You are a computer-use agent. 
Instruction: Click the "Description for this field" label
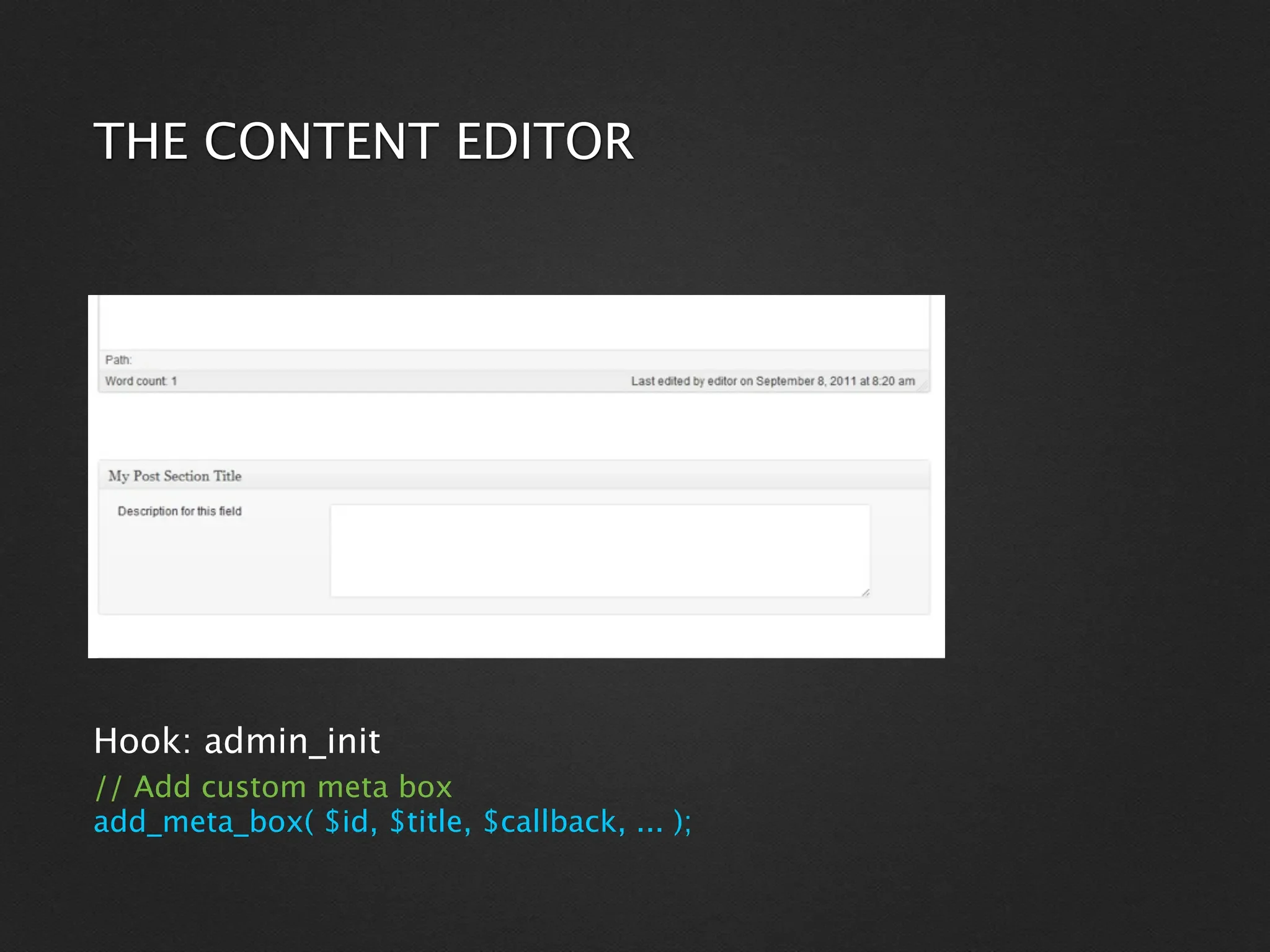pyautogui.click(x=180, y=511)
